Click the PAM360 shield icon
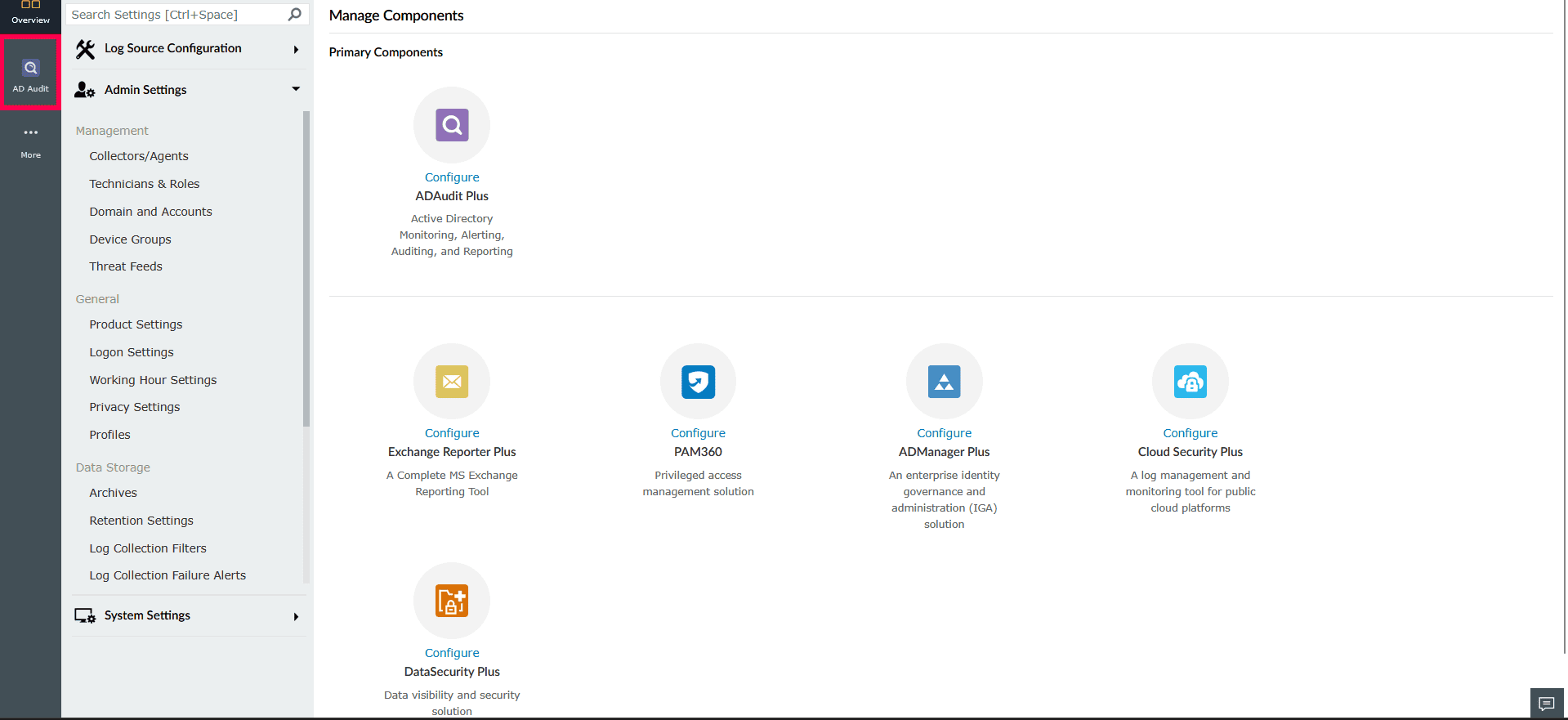 pos(699,382)
